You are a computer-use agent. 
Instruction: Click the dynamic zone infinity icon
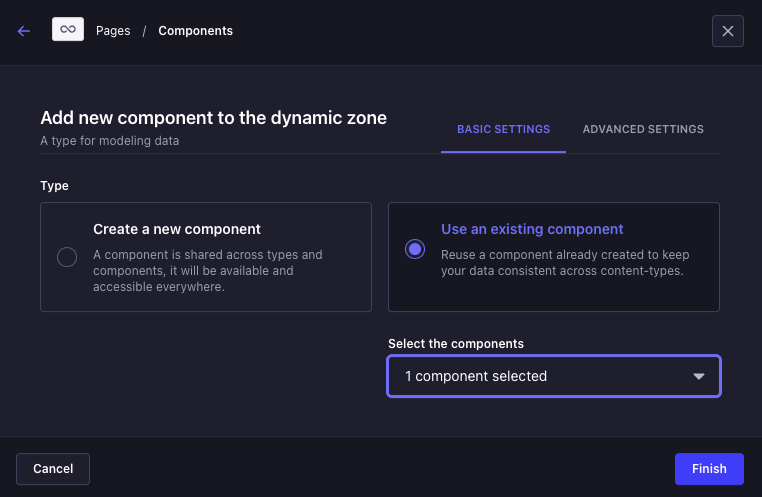click(68, 30)
